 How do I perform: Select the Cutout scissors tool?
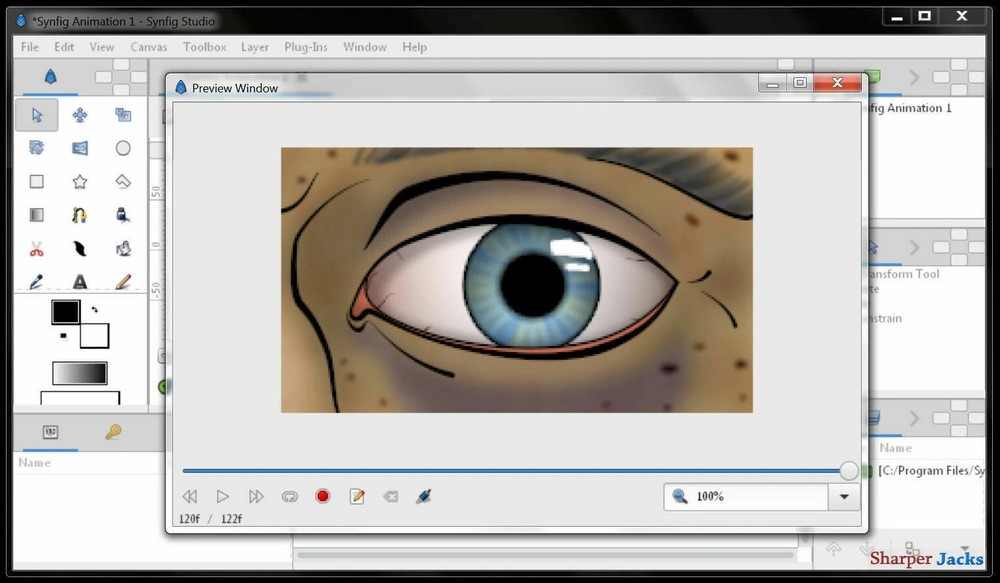click(x=36, y=249)
